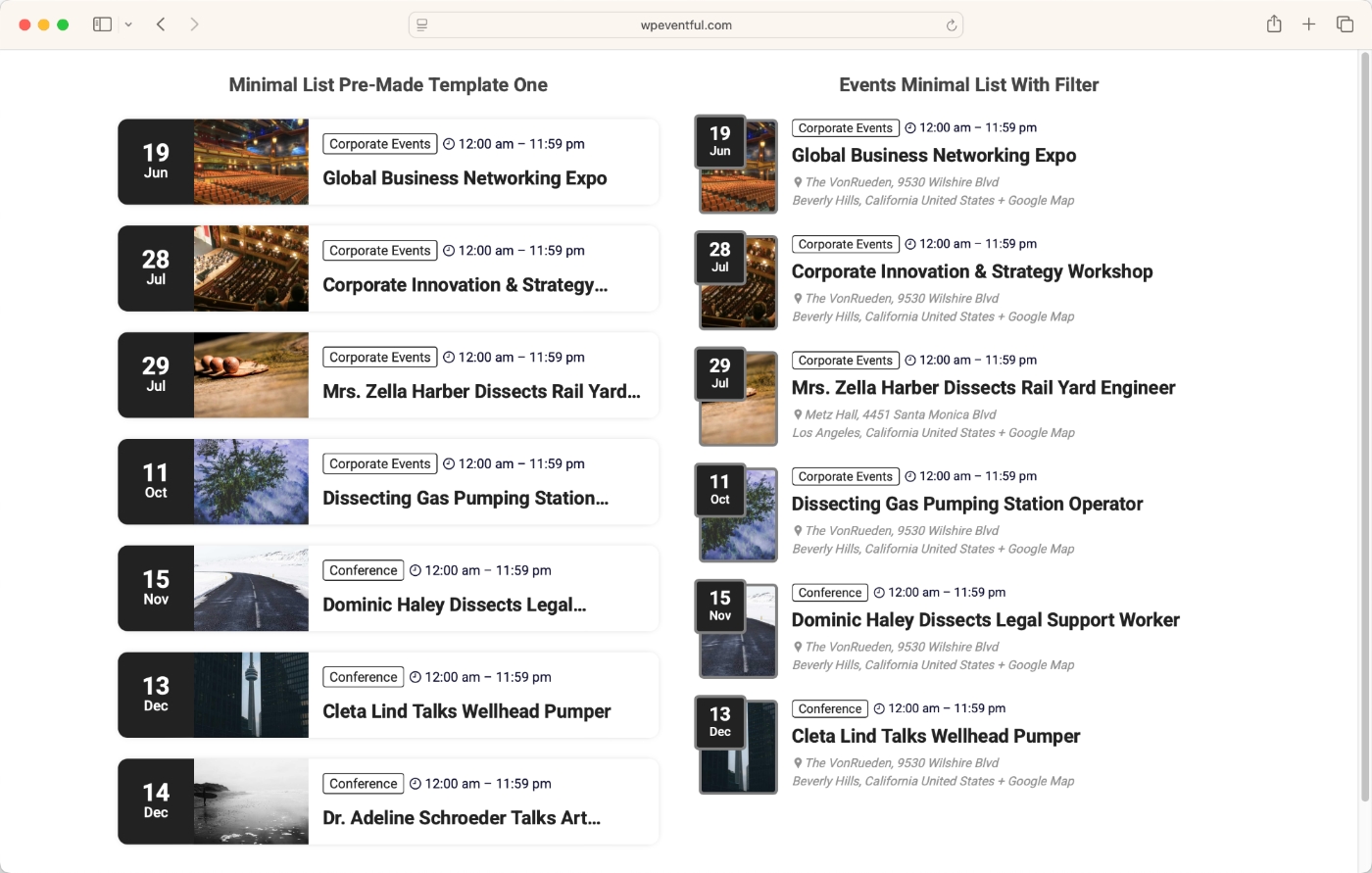The width and height of the screenshot is (1372, 873).
Task: Open Mrs. Zella Harber Dissects Rail Yard Engineer
Action: click(x=983, y=388)
